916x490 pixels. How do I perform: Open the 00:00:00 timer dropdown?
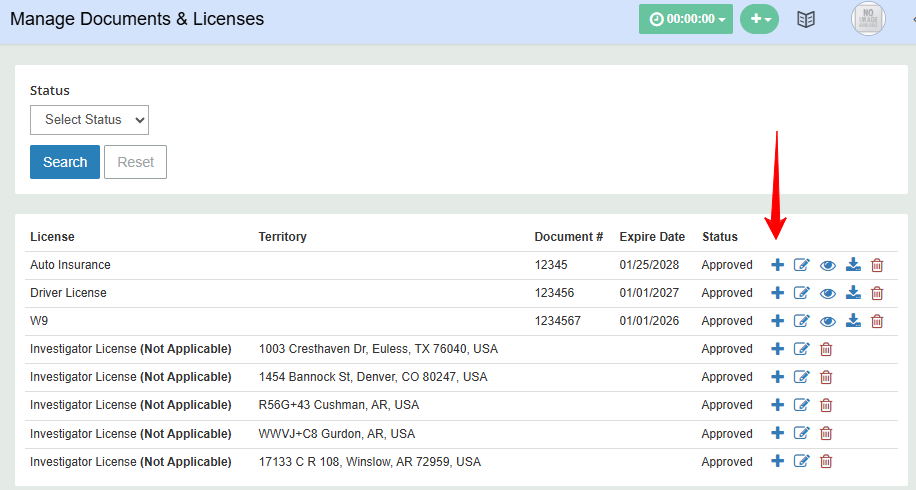(x=686, y=19)
